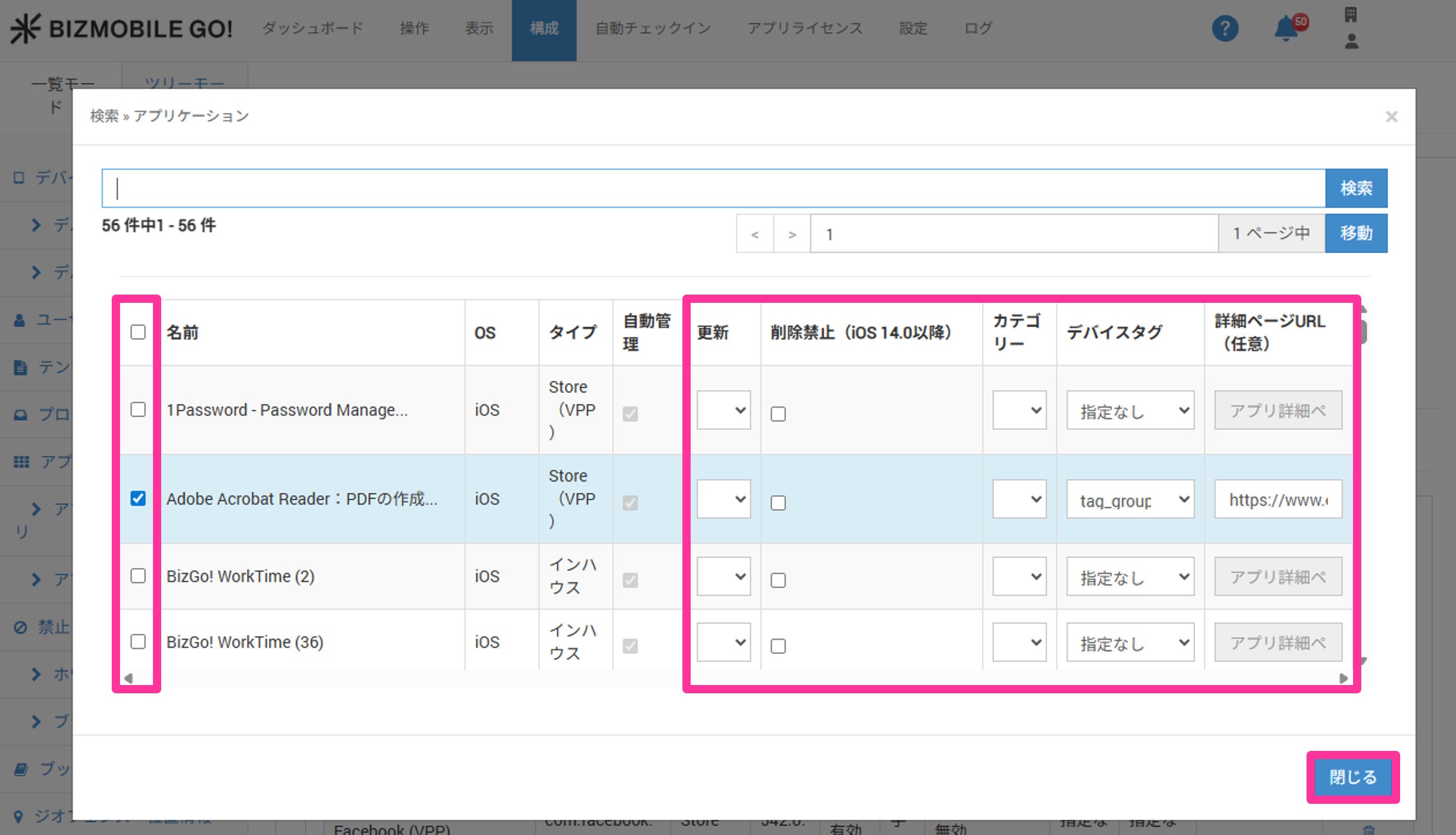The image size is (1456, 835).
Task: Close the dialog with the X icon
Action: click(1391, 116)
